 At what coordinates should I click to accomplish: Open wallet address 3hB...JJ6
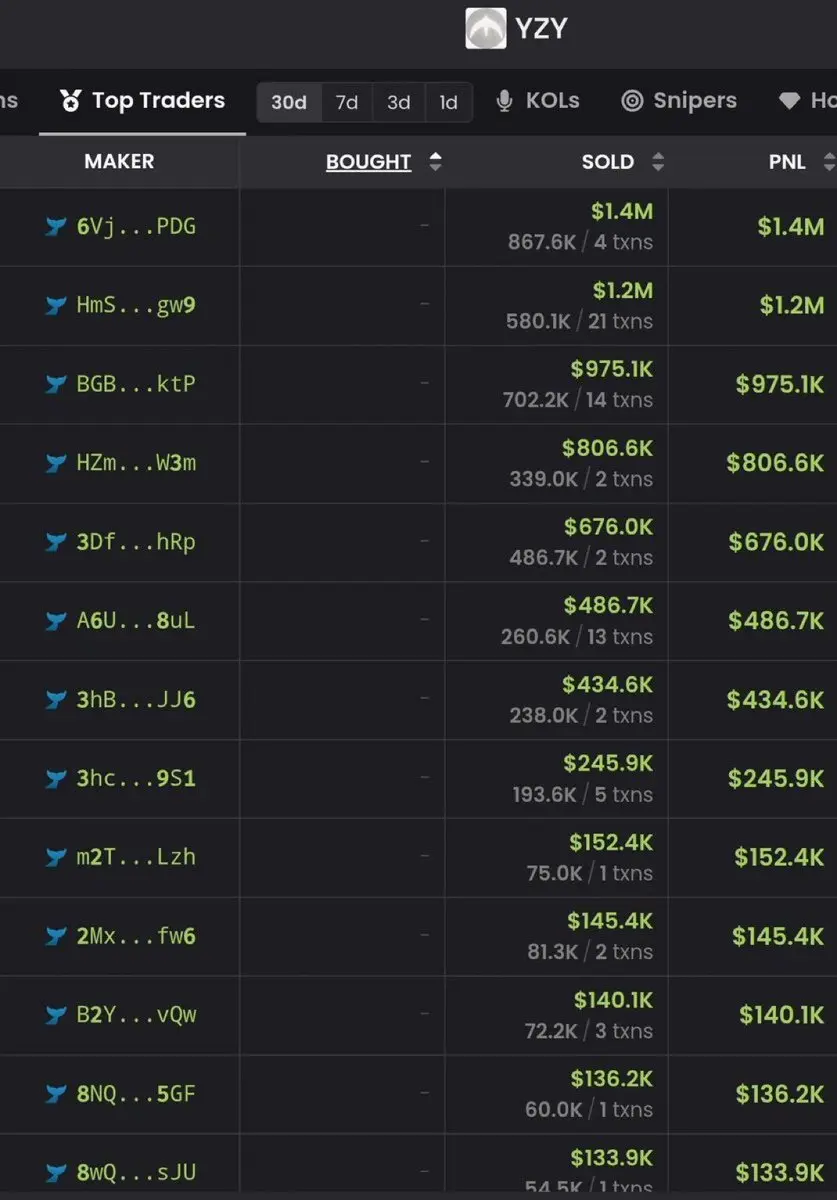[136, 700]
